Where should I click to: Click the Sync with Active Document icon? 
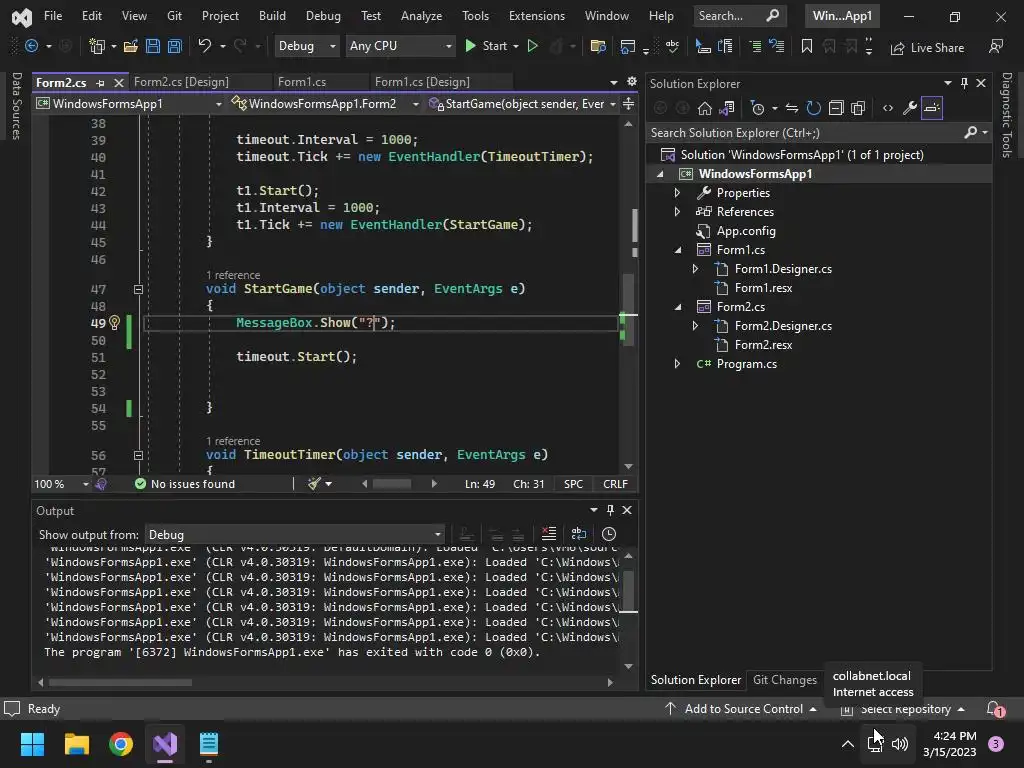(x=792, y=108)
